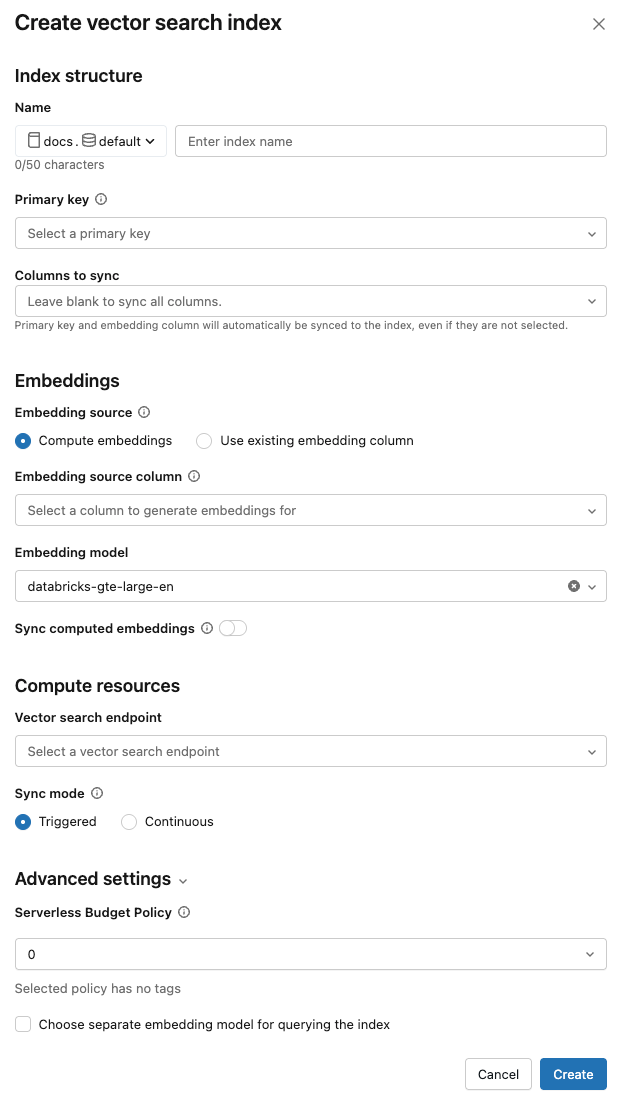Click the Enter index name field
Viewport: 618px width, 1100px height.
point(390,141)
